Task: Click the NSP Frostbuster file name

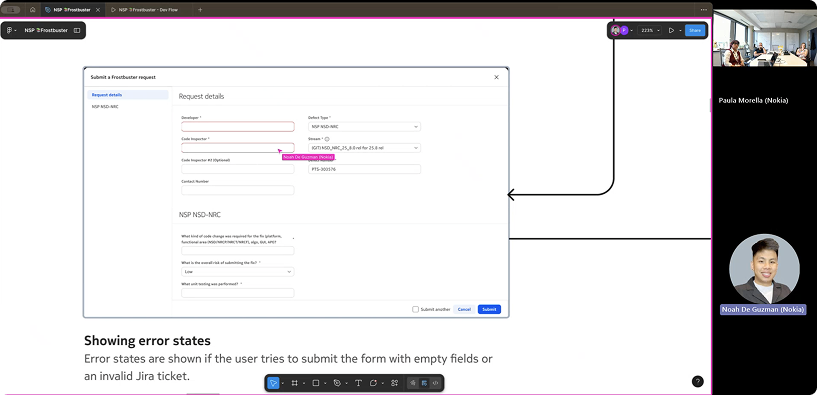Action: tap(46, 30)
